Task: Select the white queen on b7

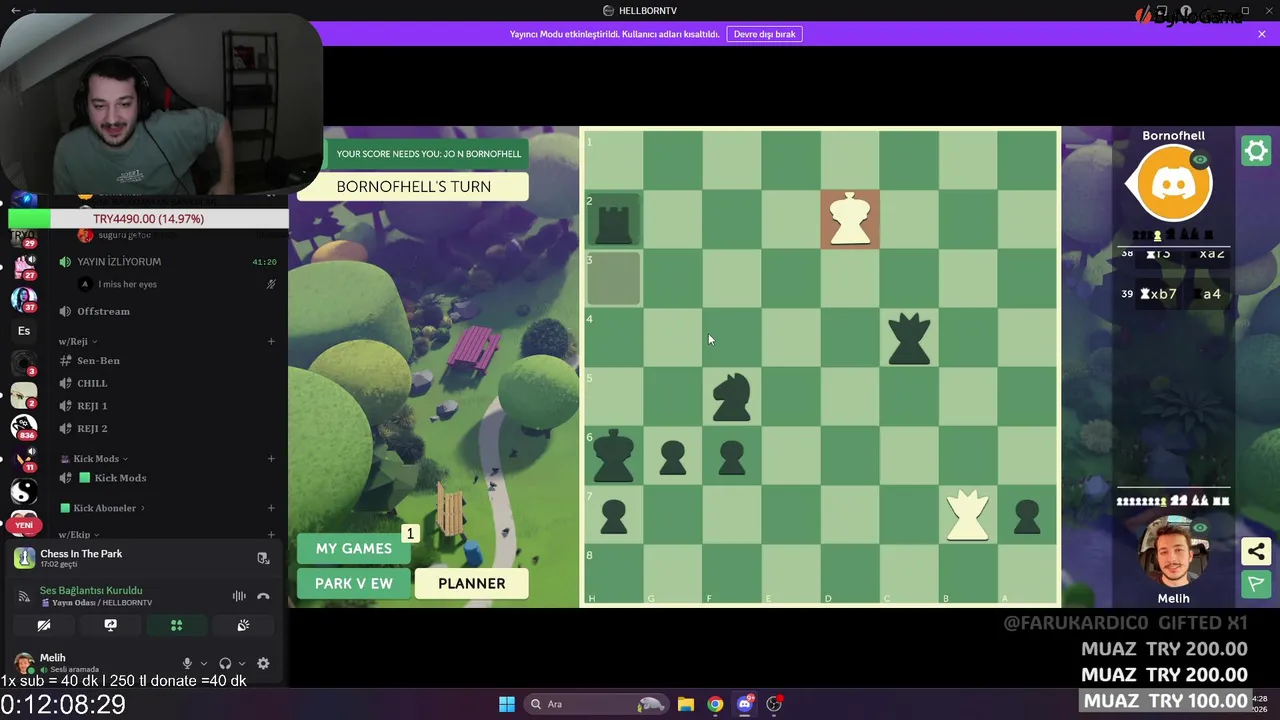Action: (967, 515)
